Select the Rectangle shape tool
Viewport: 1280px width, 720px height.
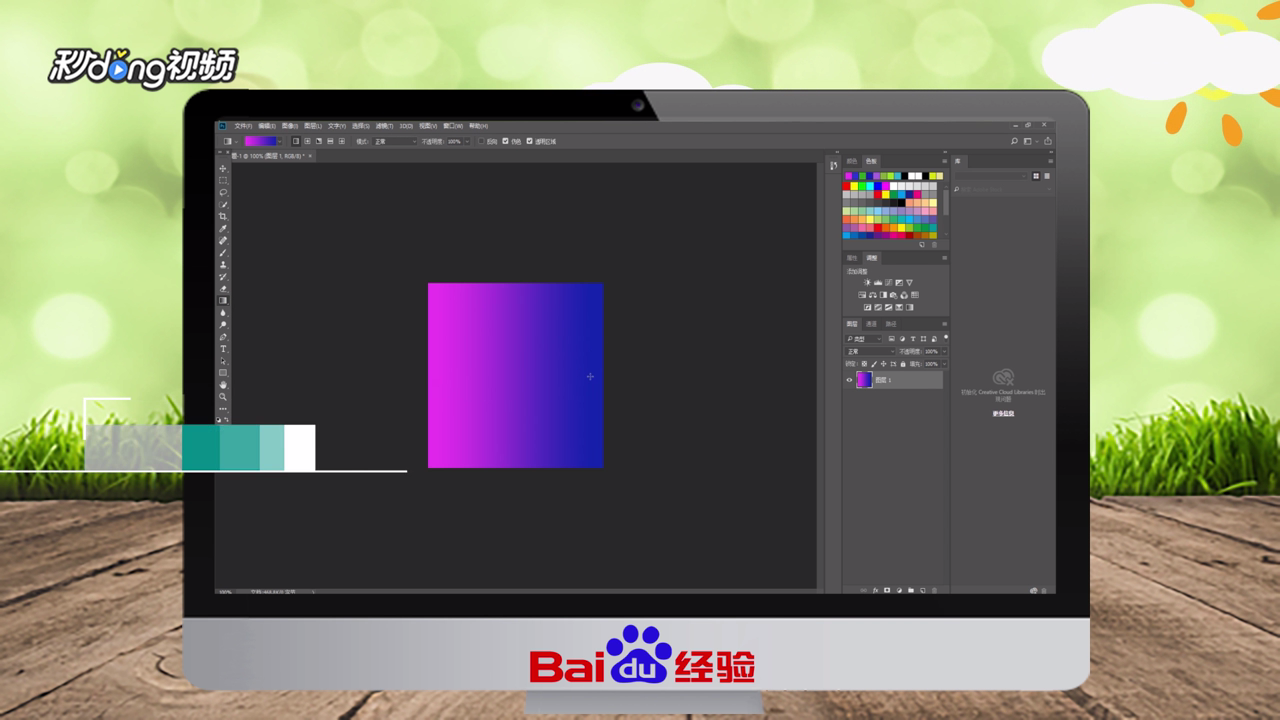[223, 373]
